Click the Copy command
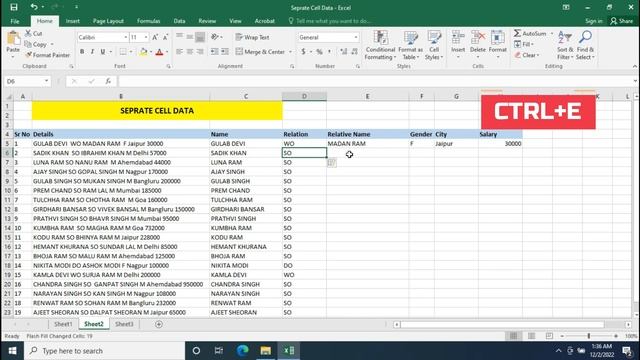The width and height of the screenshot is (640, 360). click(x=36, y=44)
